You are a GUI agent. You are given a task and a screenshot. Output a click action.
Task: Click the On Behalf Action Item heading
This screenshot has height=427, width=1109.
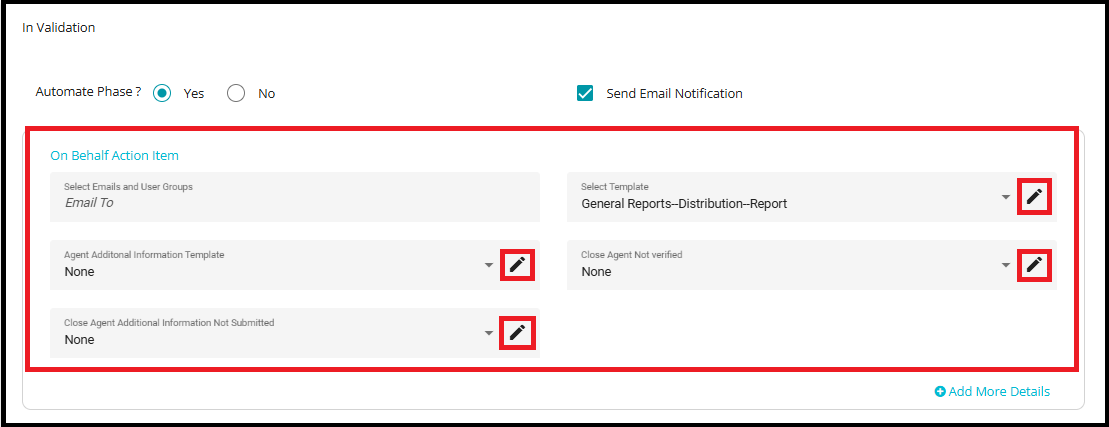[114, 156]
